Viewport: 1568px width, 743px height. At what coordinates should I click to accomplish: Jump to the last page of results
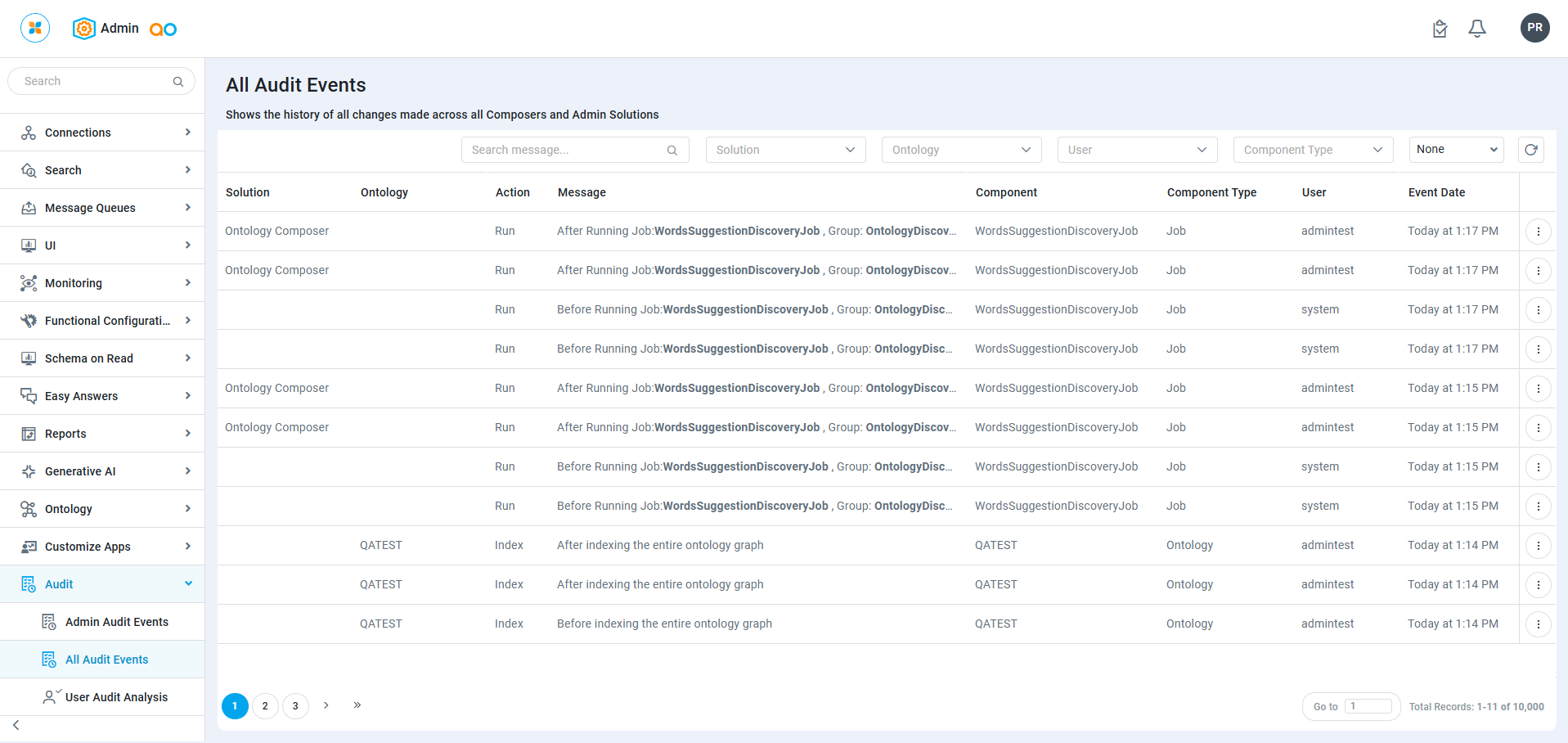point(357,705)
